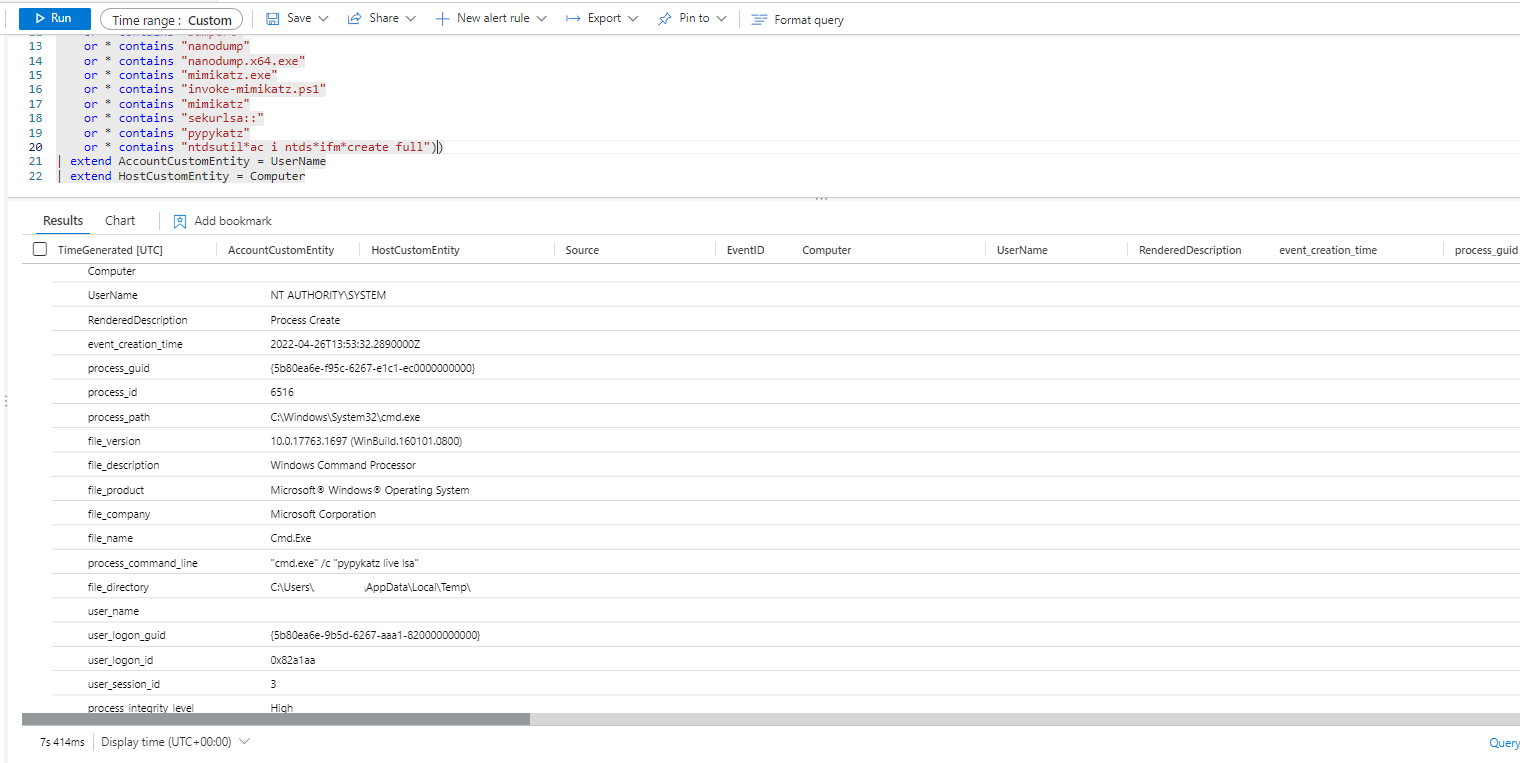Toggle the select-all results checkbox
1520x763 pixels.
point(40,249)
